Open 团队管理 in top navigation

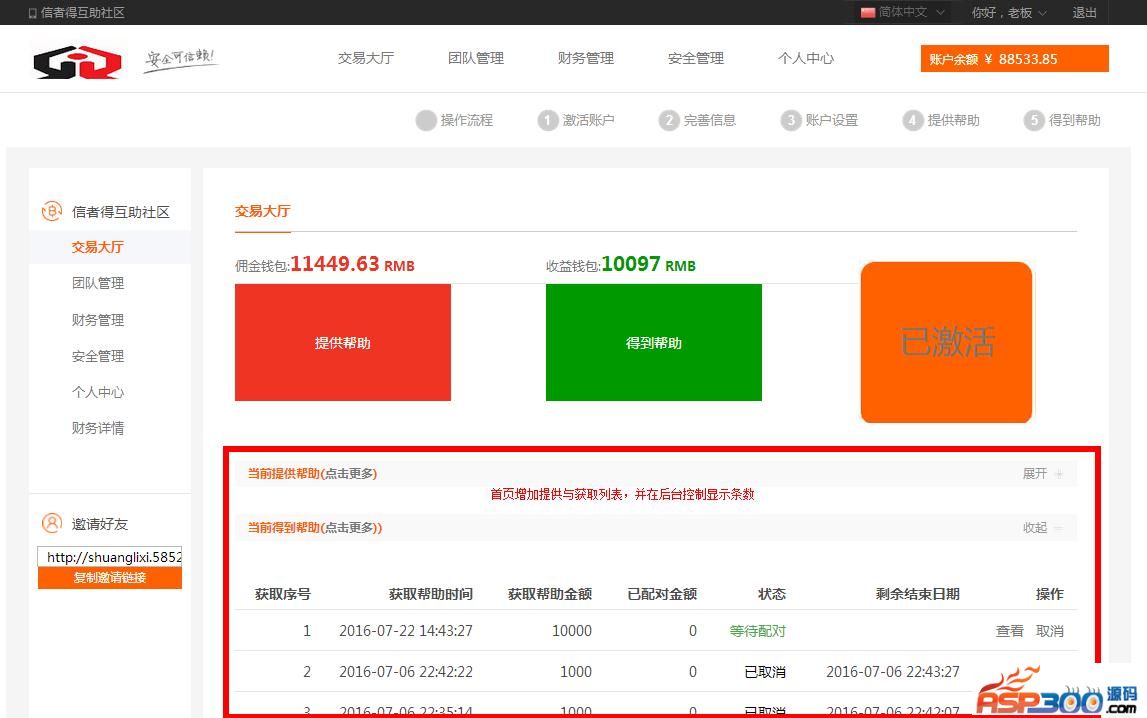tap(476, 58)
